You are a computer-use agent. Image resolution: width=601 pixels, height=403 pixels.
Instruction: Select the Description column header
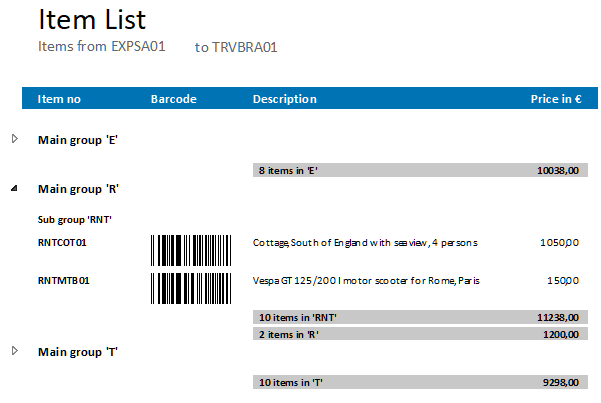click(285, 99)
